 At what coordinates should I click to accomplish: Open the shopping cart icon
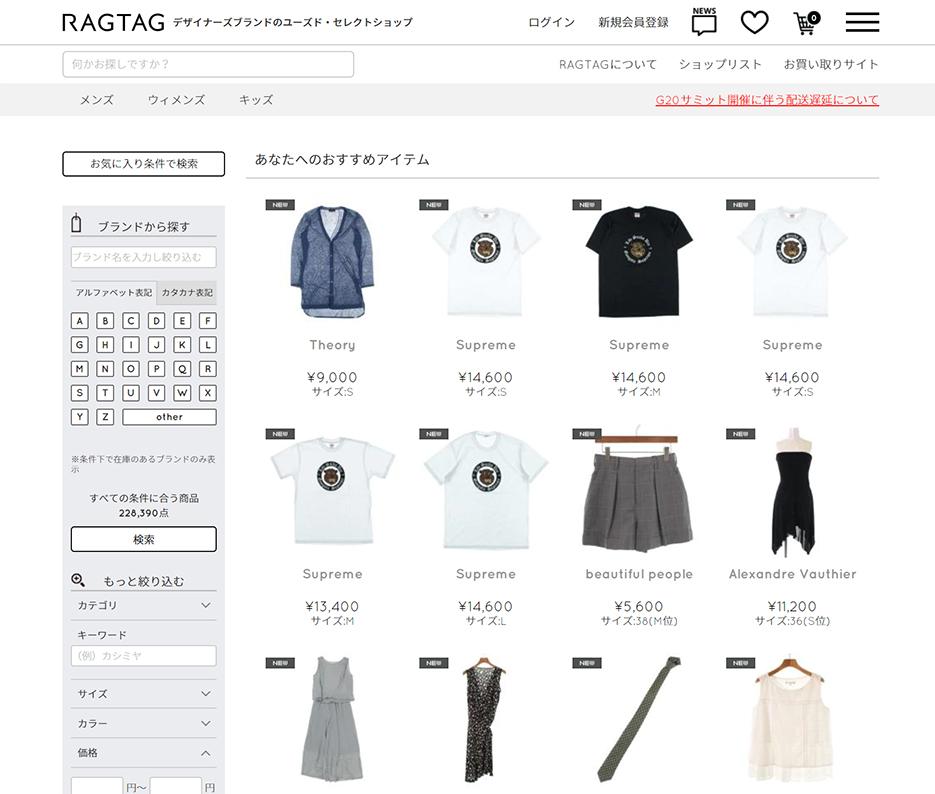click(x=807, y=23)
